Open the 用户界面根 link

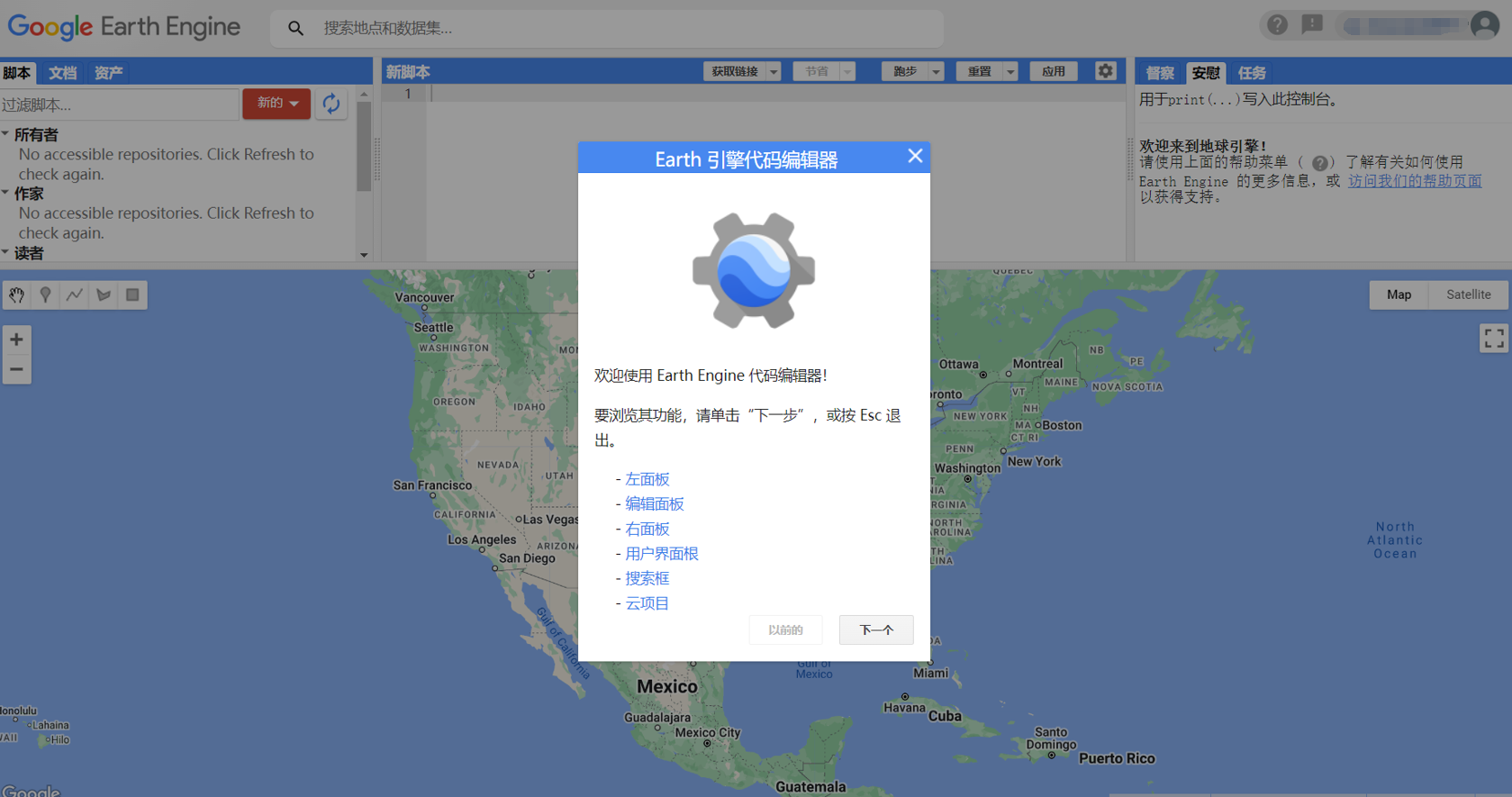coord(662,554)
